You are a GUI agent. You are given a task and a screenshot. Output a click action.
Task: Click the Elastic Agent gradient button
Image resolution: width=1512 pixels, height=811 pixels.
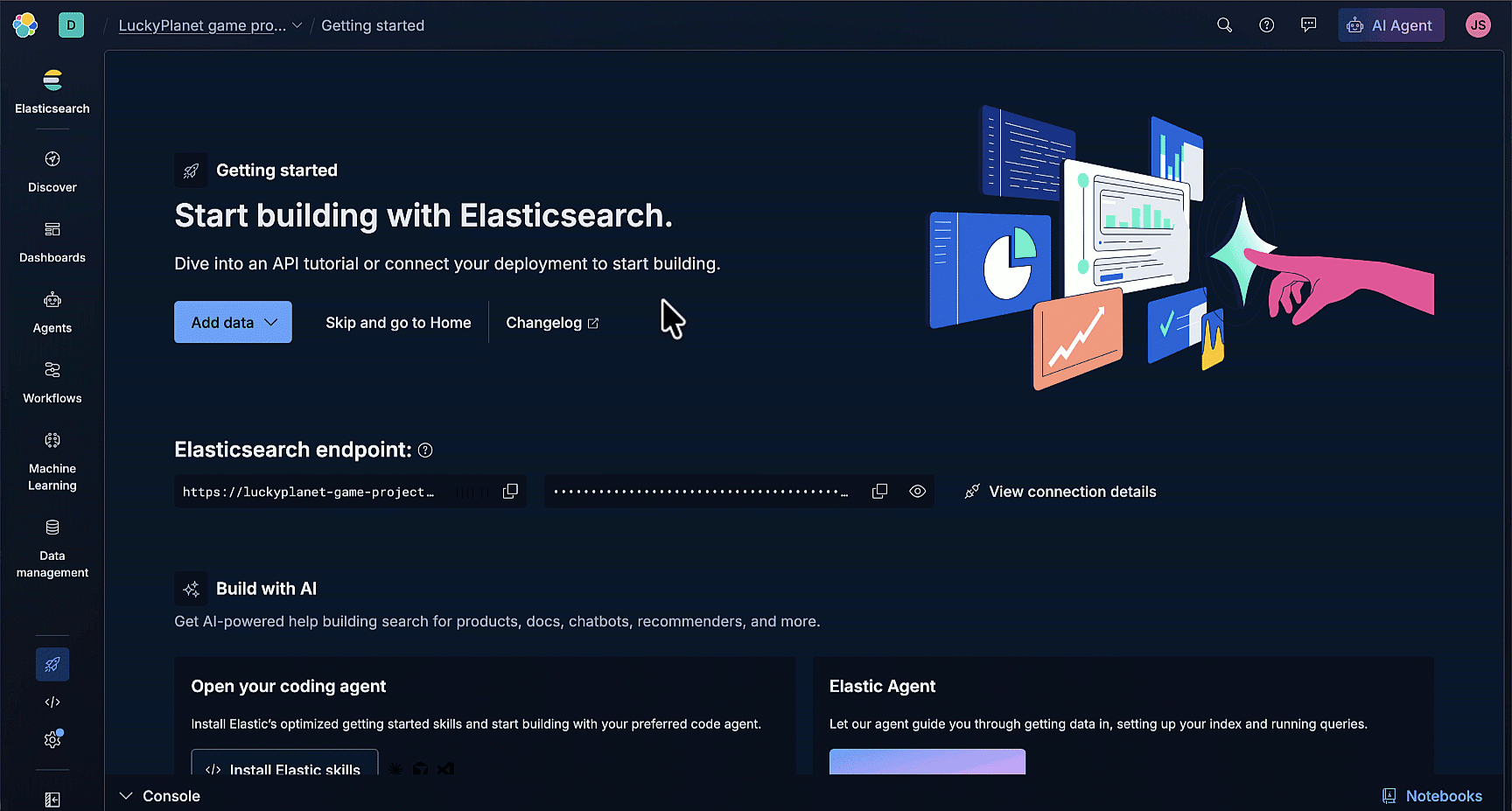click(927, 762)
